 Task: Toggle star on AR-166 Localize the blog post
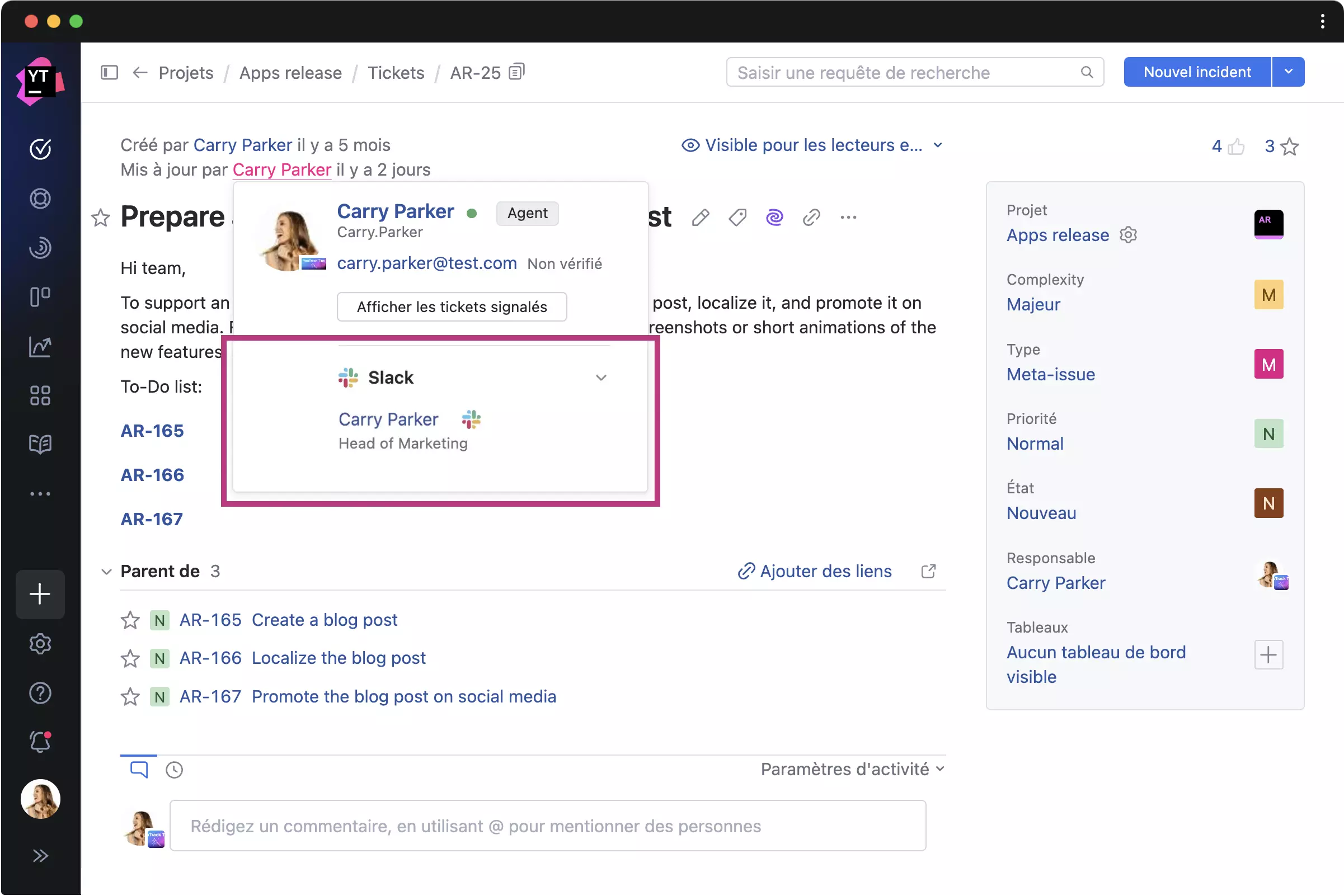130,658
